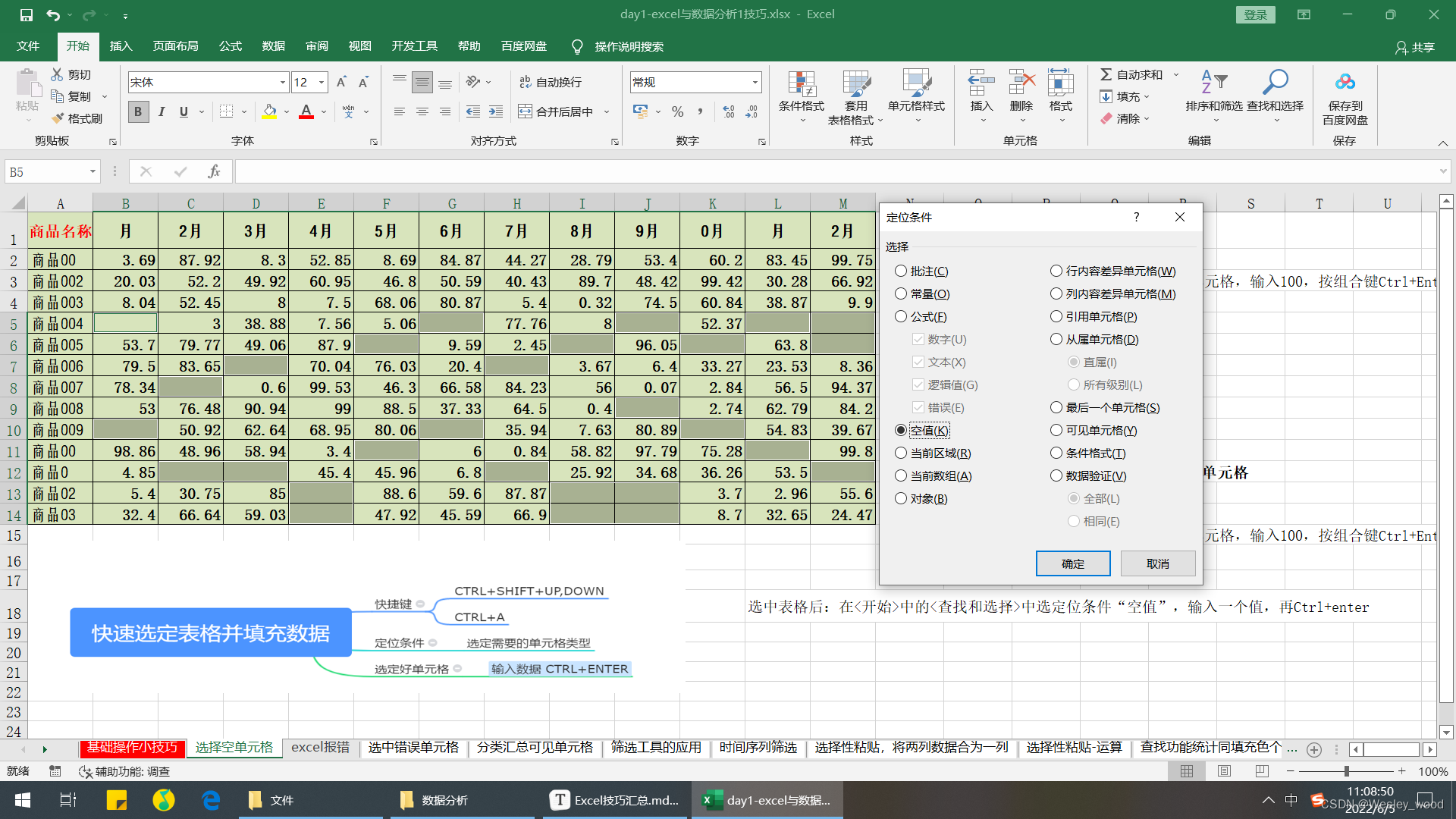Open the Name Box B5 dropdown arrow
Image resolution: width=1456 pixels, height=819 pixels.
93,172
